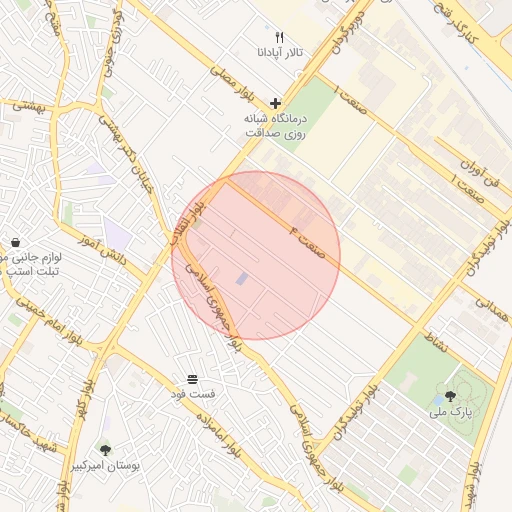Click the صنعت ۴ street label inside circle

pyautogui.click(x=307, y=242)
